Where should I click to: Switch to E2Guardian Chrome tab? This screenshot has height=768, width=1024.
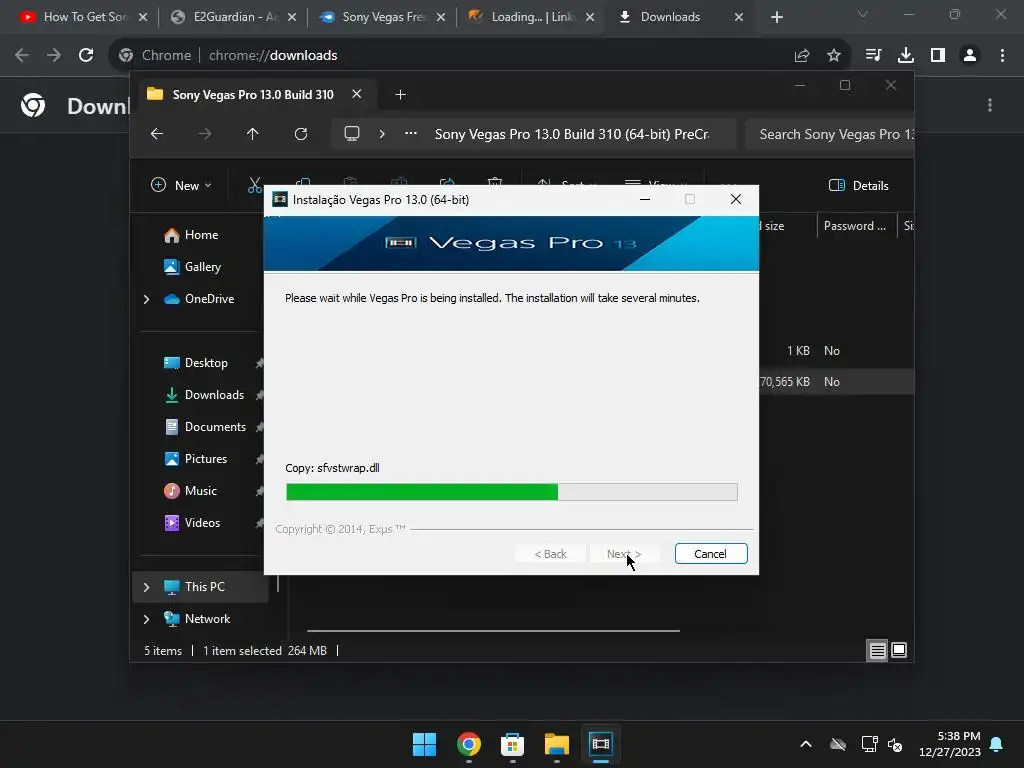(x=233, y=17)
